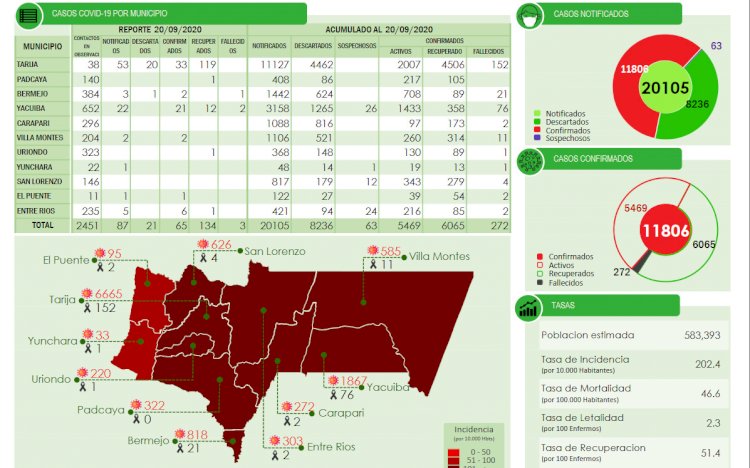This screenshot has width=750, height=468.
Task: Click the Tasa de Recuperacion value 51.4
Action: [710, 453]
